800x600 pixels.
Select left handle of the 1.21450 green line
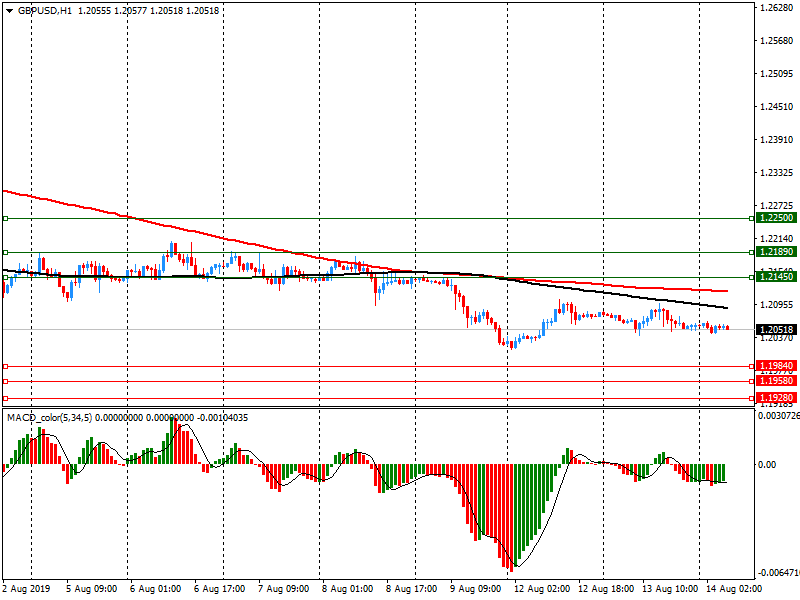(x=6, y=278)
